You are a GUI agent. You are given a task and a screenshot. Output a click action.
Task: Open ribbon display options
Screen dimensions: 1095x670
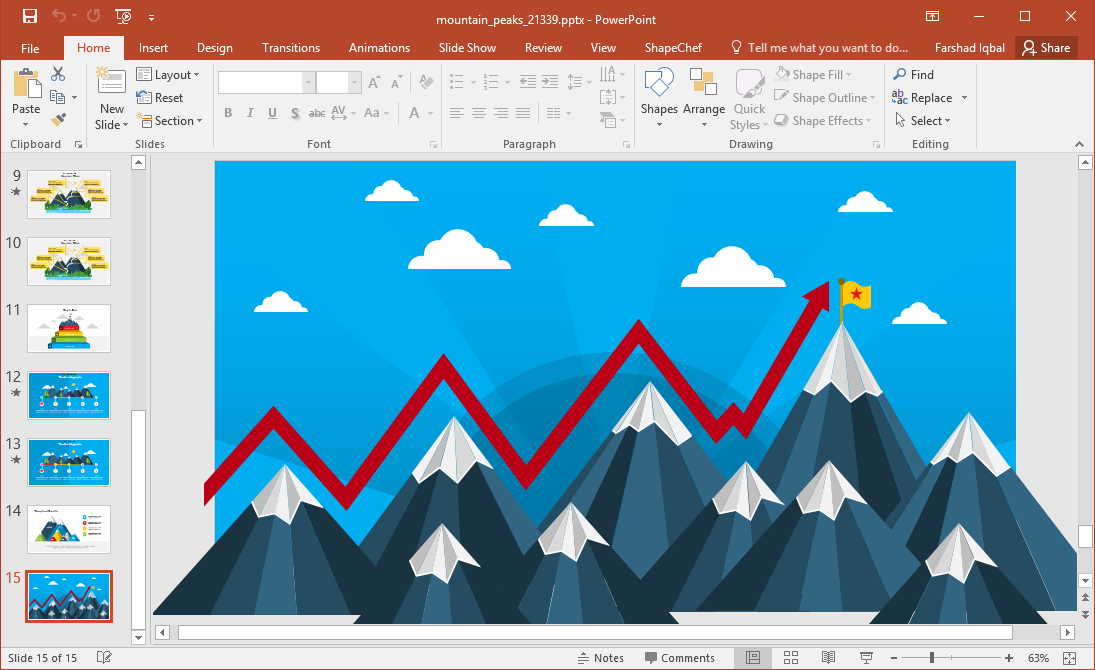[933, 16]
